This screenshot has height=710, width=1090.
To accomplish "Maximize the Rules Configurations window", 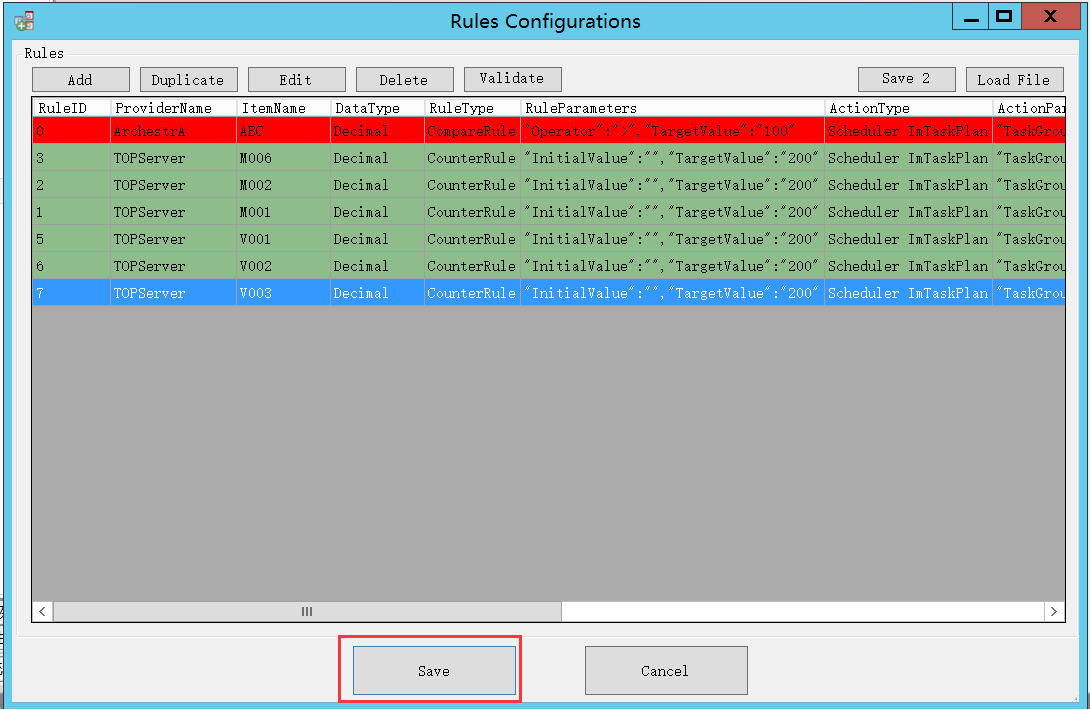I will coord(1003,17).
